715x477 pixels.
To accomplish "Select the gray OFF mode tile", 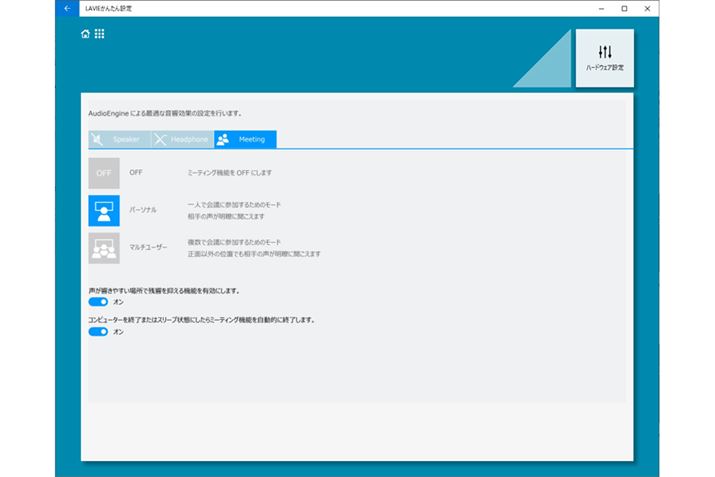I will coord(104,173).
